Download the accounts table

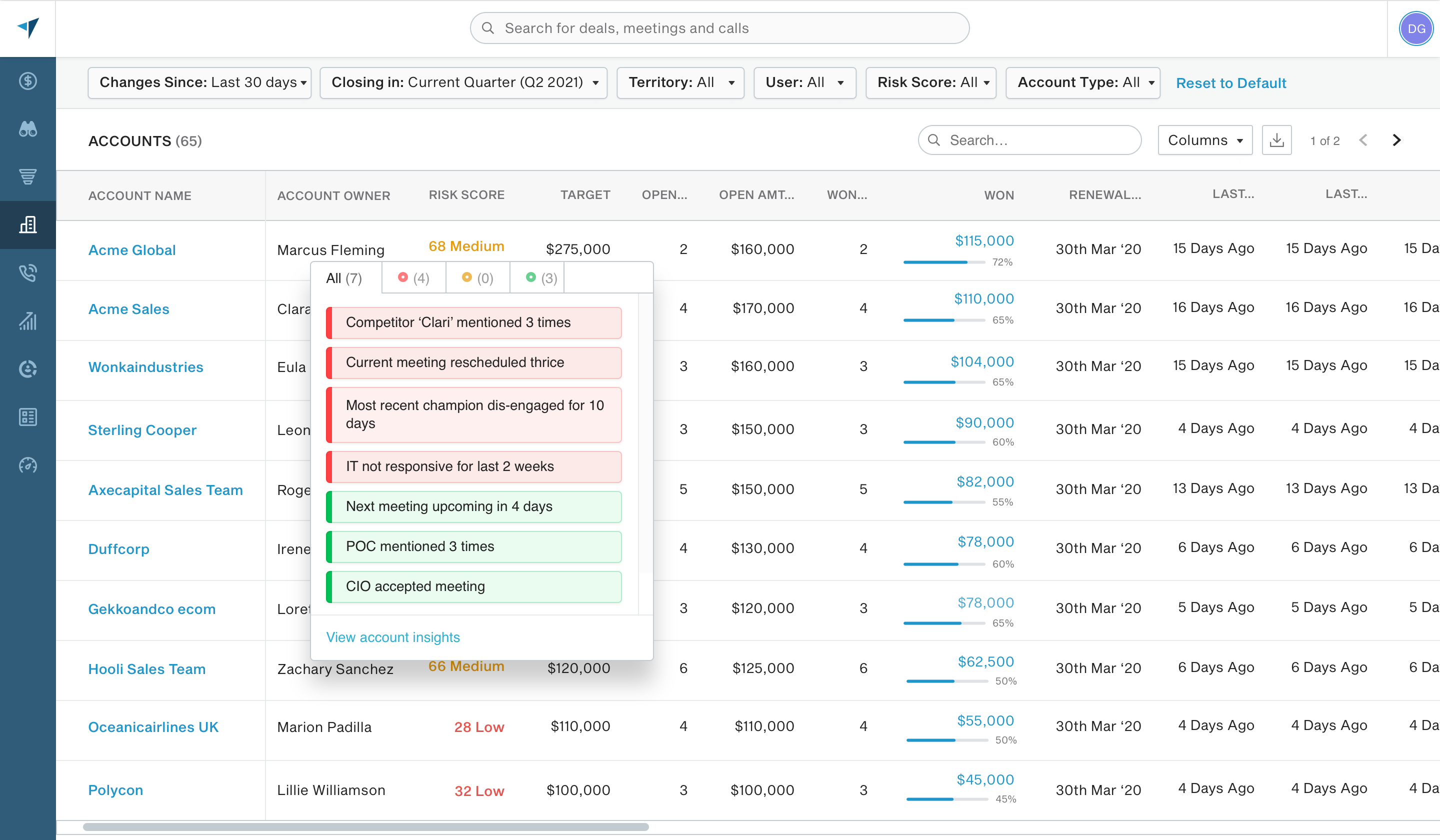tap(1276, 140)
